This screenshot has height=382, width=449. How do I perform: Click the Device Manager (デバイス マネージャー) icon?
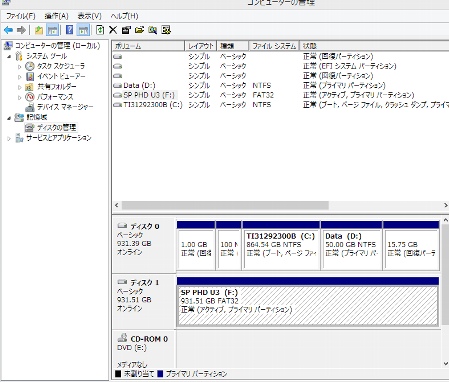click(x=30, y=107)
